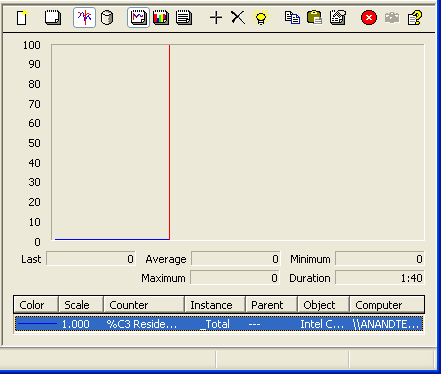This screenshot has width=441, height=374.
Task: Click the Color column header
Action: 36,305
